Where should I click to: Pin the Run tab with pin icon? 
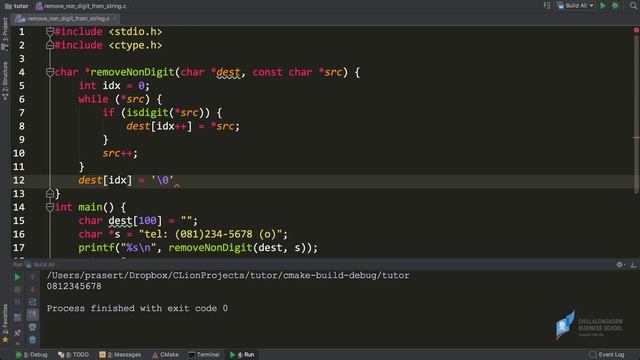17,333
